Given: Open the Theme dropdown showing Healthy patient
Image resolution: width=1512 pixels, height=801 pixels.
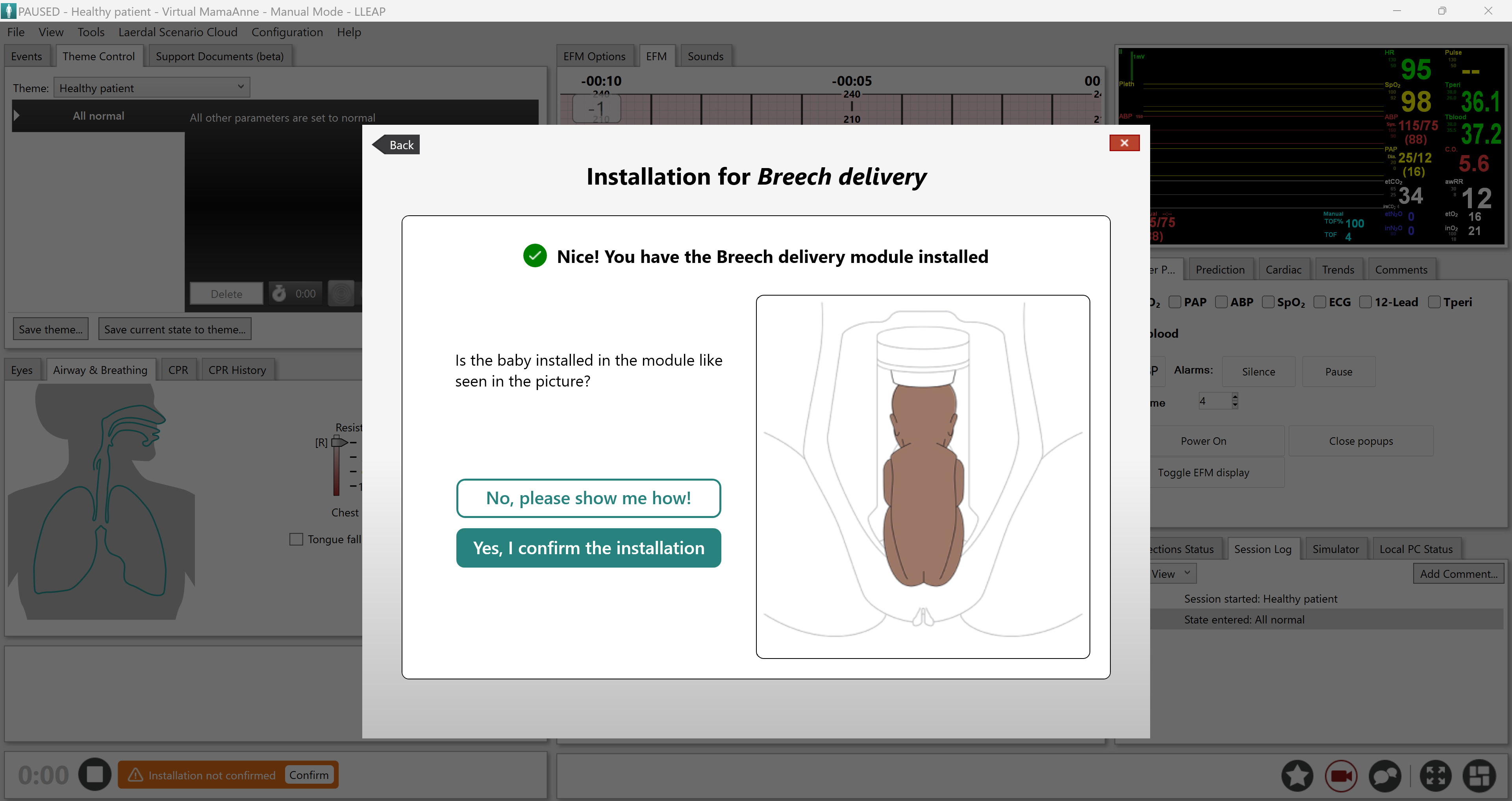Looking at the screenshot, I should 240,87.
